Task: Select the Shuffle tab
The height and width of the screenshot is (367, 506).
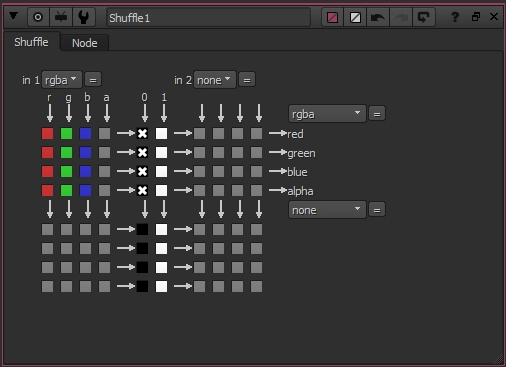Action: tap(31, 42)
